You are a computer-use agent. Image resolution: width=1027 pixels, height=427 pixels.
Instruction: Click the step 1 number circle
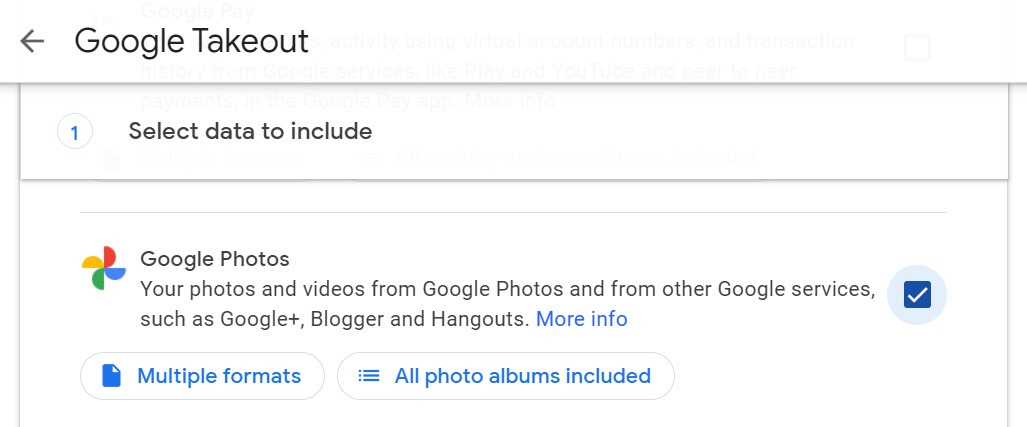click(x=75, y=132)
